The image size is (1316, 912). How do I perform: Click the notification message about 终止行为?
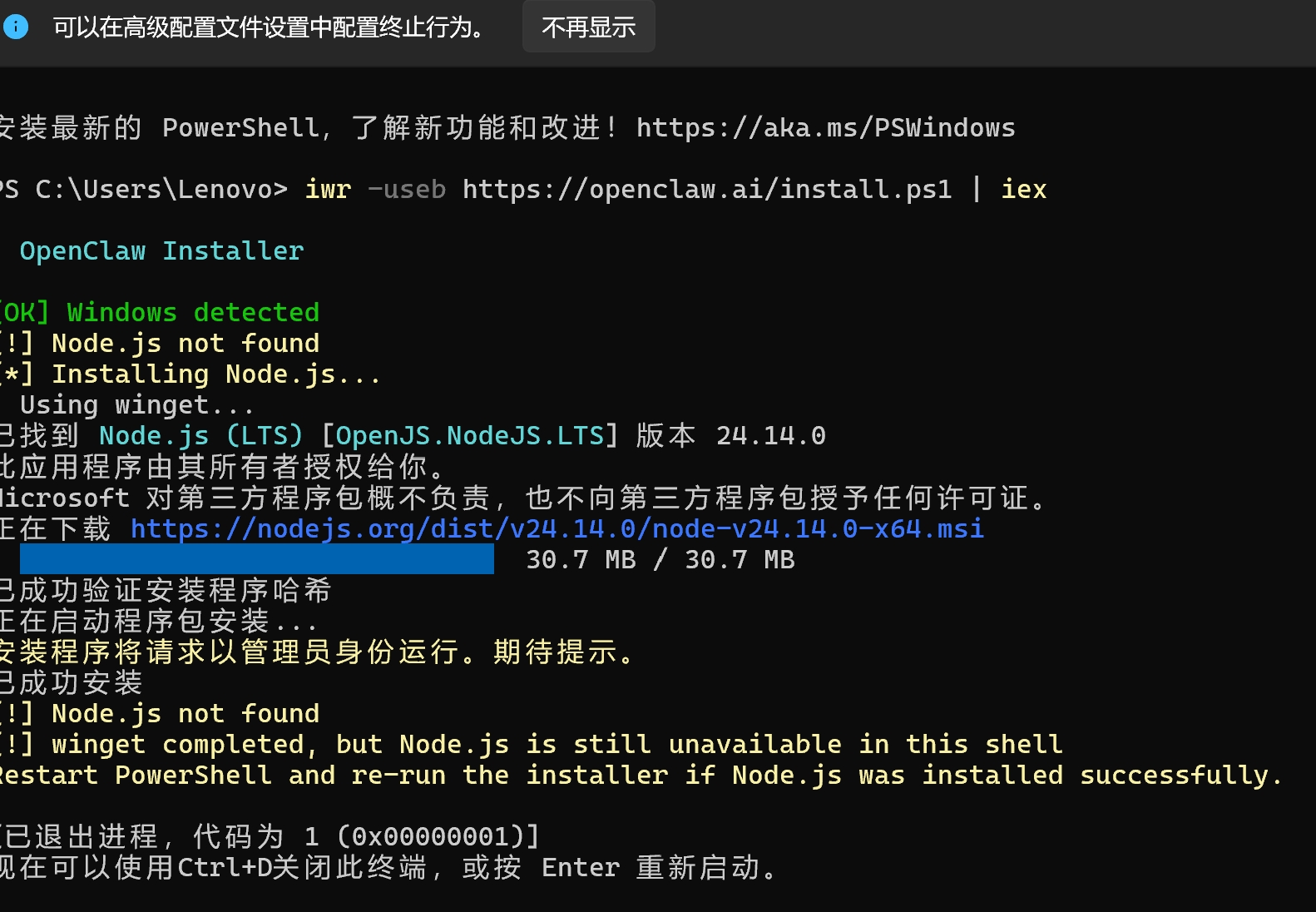click(268, 27)
